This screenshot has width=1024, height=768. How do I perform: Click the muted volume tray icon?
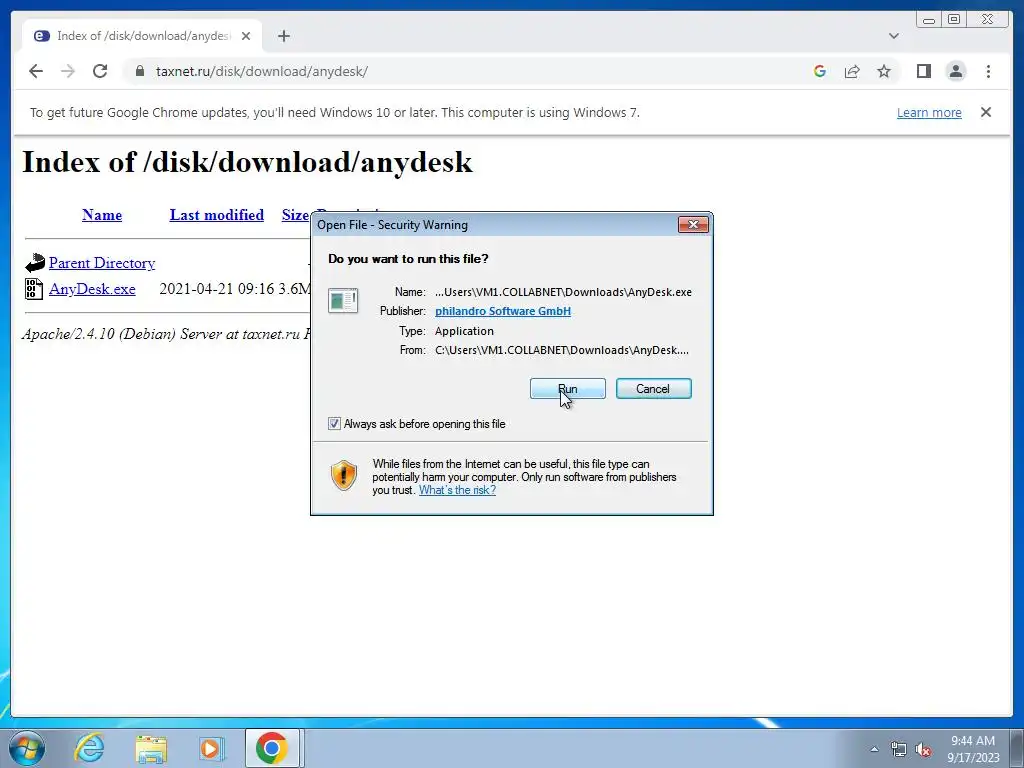923,749
